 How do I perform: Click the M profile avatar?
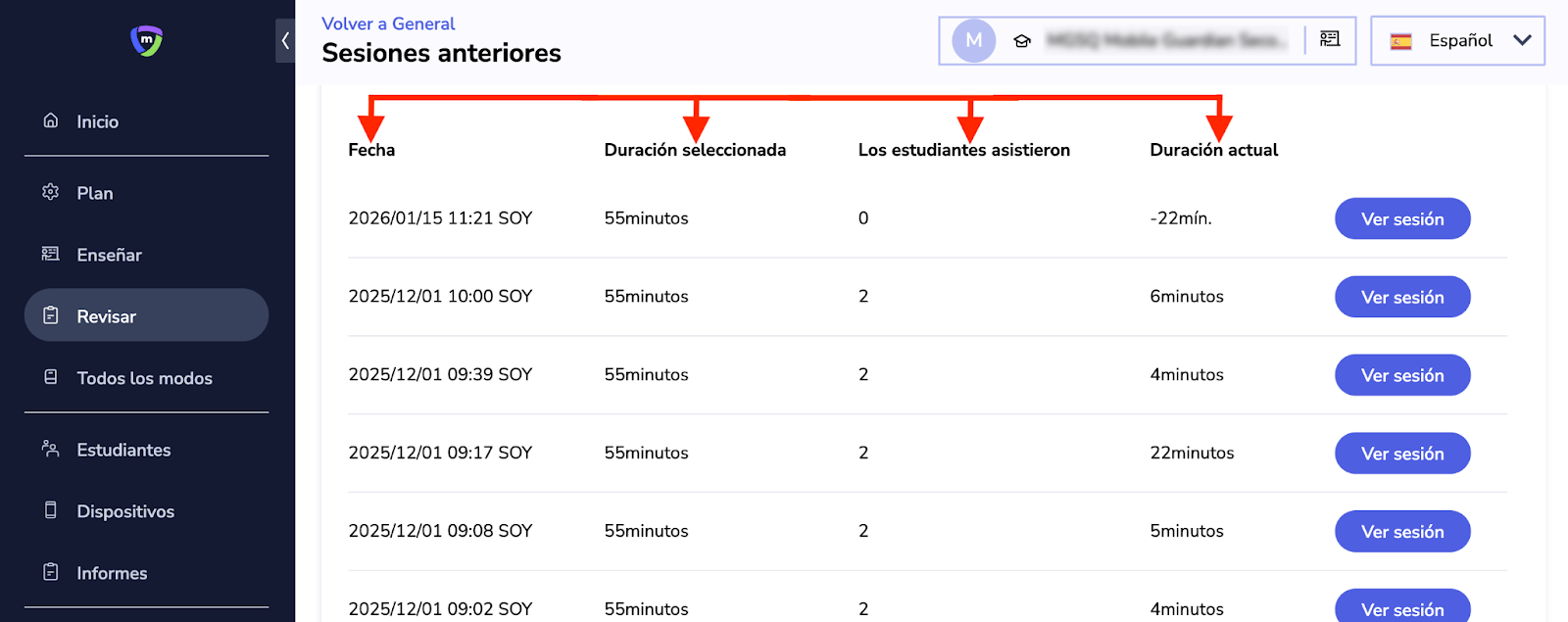(974, 40)
